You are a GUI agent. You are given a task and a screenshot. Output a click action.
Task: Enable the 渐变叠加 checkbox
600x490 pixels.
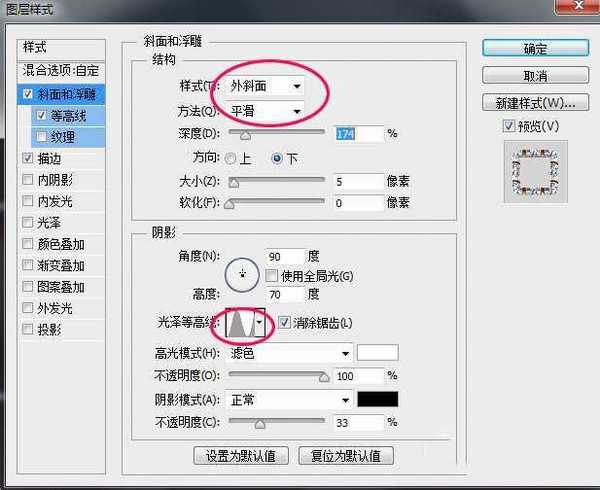(28, 265)
